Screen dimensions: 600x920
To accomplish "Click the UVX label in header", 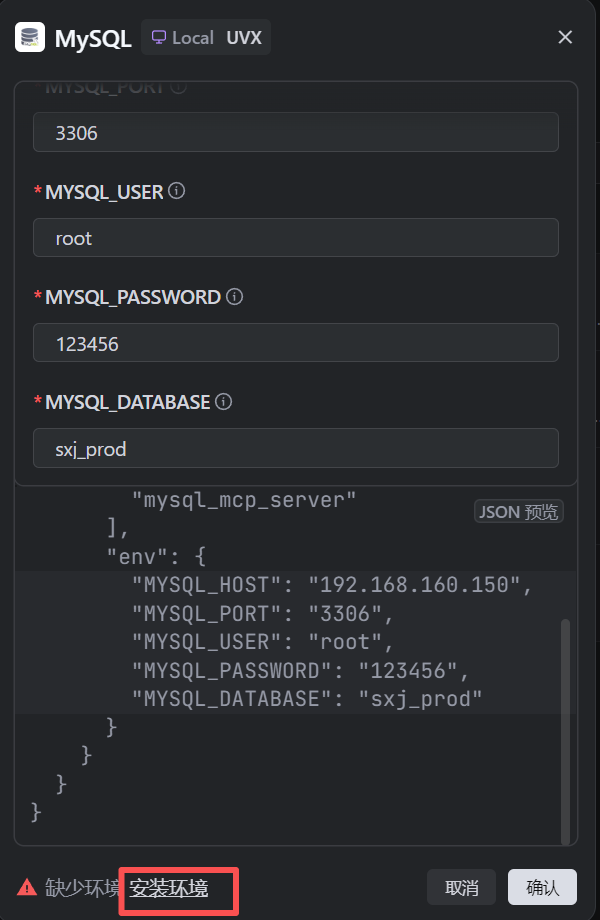I will tap(244, 38).
